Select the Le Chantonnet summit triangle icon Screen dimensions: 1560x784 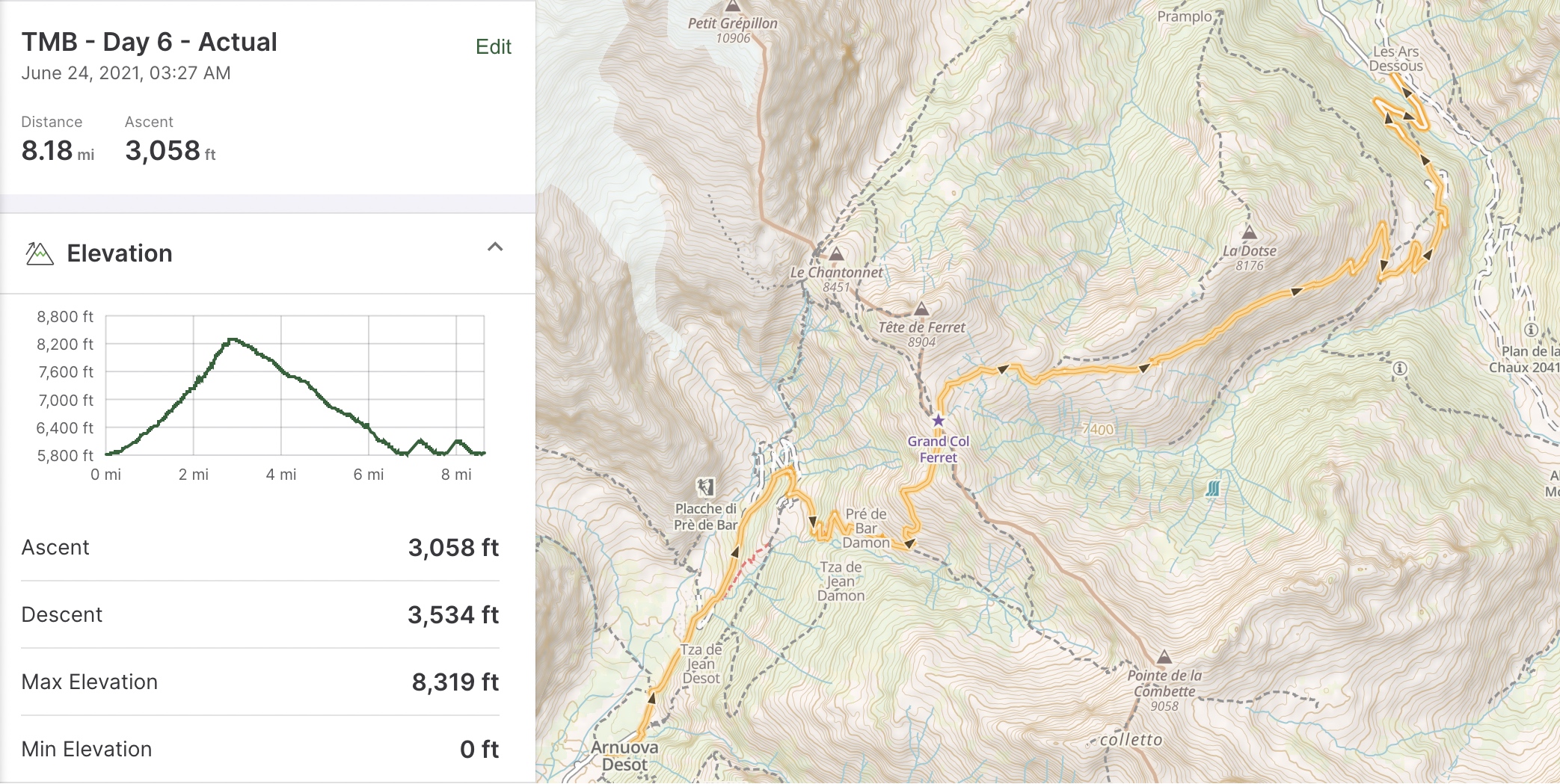836,255
